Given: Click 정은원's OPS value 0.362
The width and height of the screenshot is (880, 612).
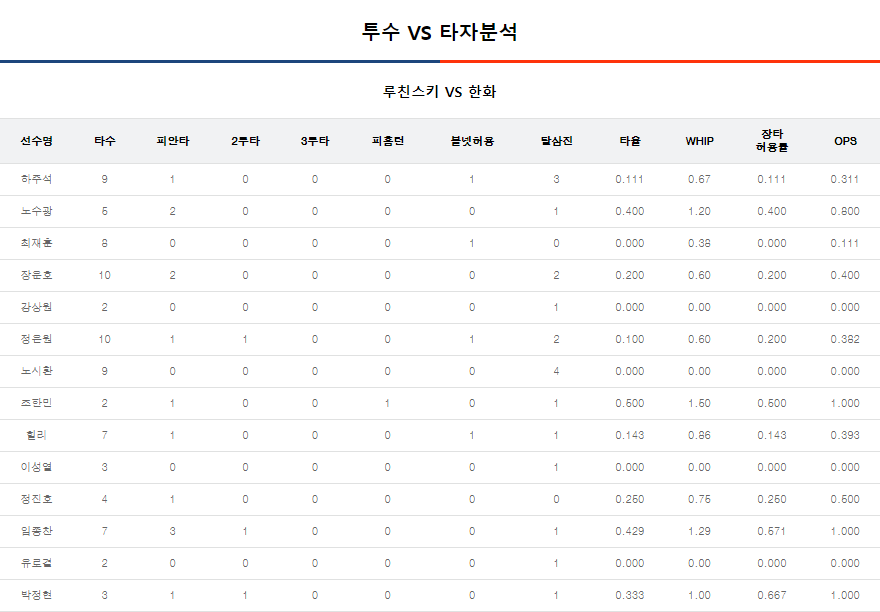Looking at the screenshot, I should click(x=845, y=339).
